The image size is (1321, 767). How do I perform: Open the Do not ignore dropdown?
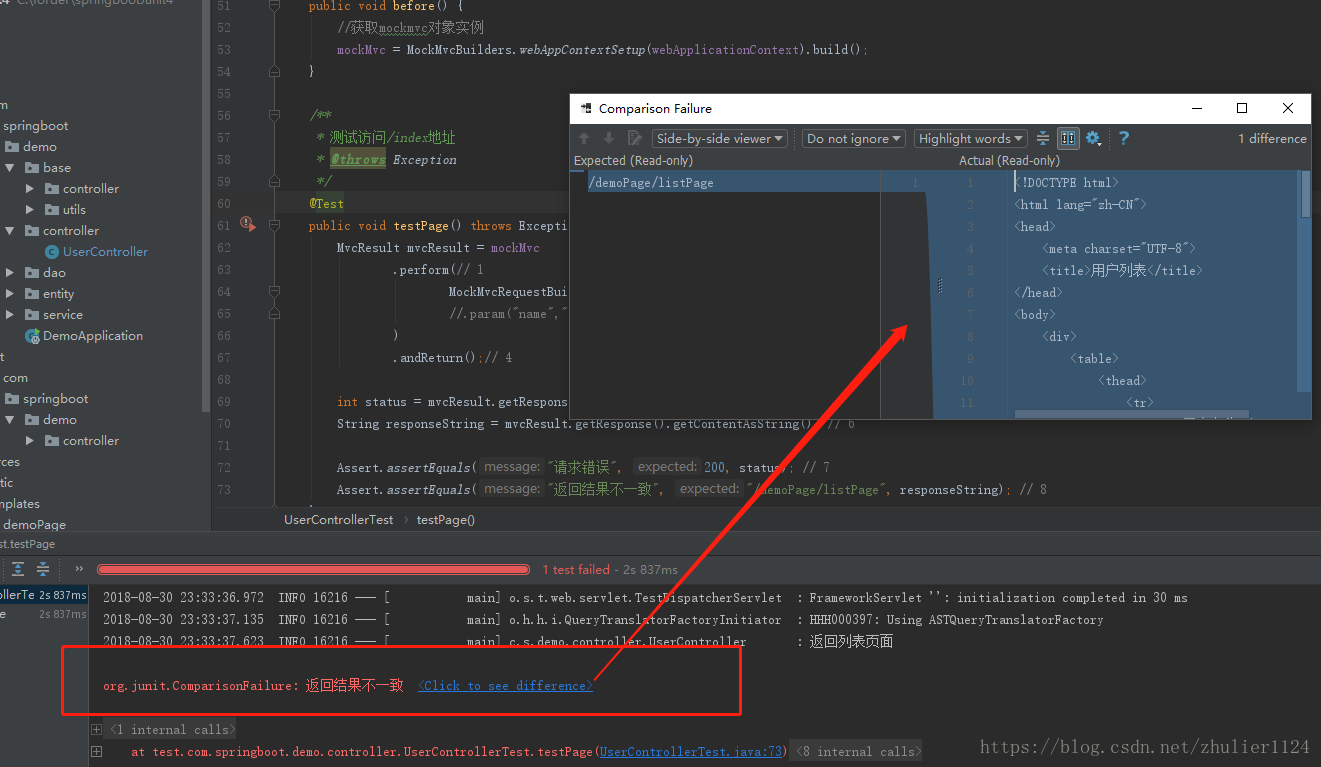pos(854,139)
